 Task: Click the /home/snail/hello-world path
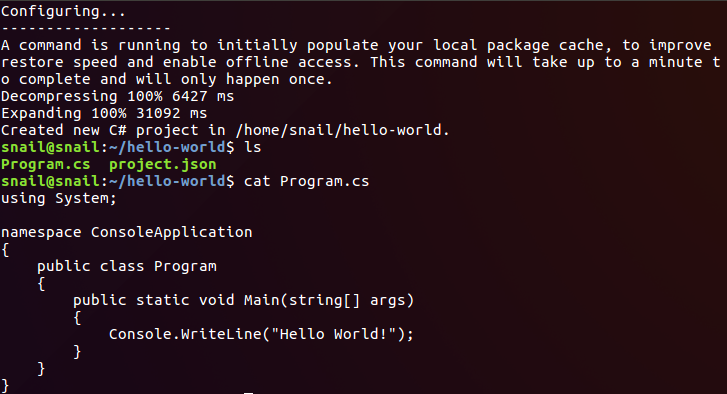[x=343, y=130]
